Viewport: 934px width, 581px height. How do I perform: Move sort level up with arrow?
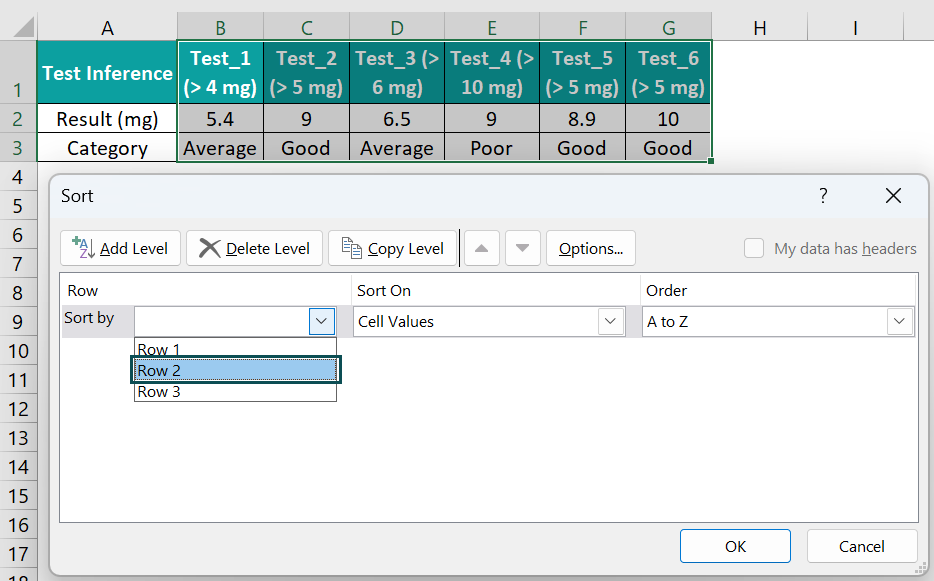[x=481, y=248]
